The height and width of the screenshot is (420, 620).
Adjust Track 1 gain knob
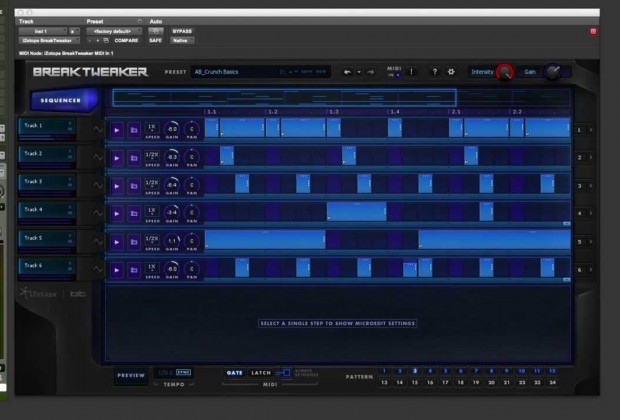click(x=172, y=129)
